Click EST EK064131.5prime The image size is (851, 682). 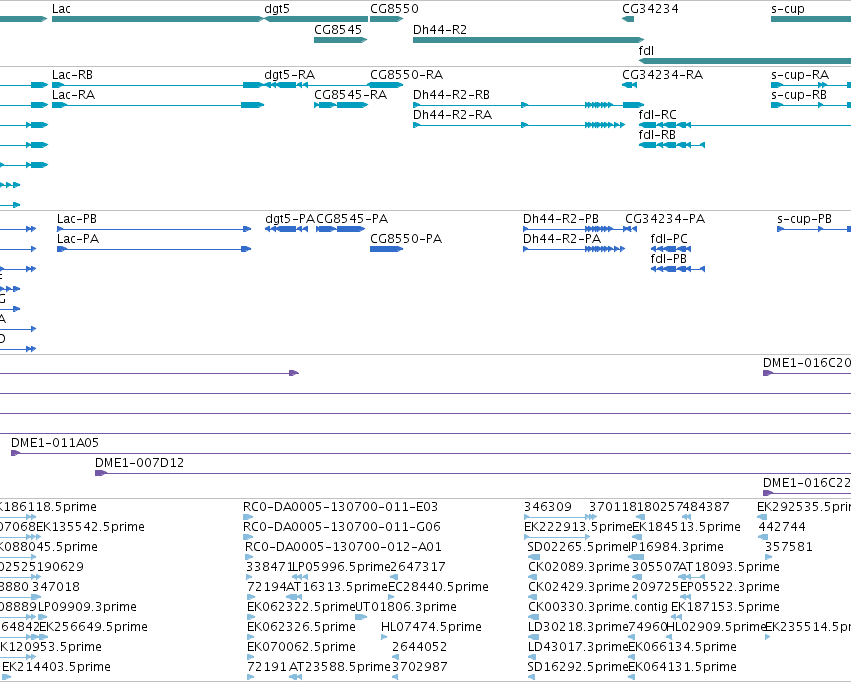click(682, 667)
